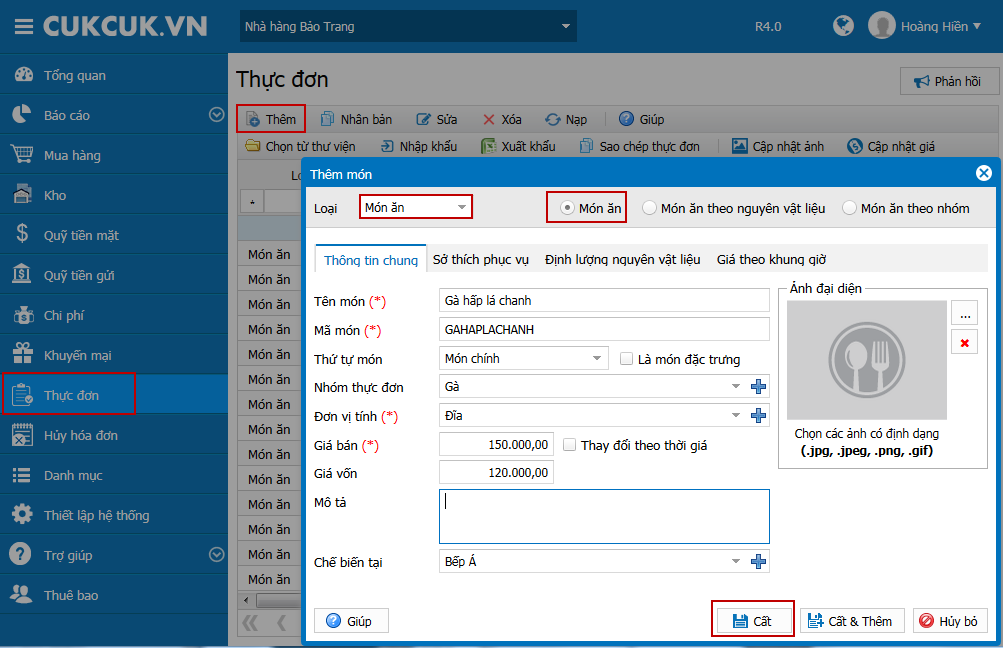Viewport: 1003px width, 648px height.
Task: Click Nhập khẩu import button
Action: point(419,146)
